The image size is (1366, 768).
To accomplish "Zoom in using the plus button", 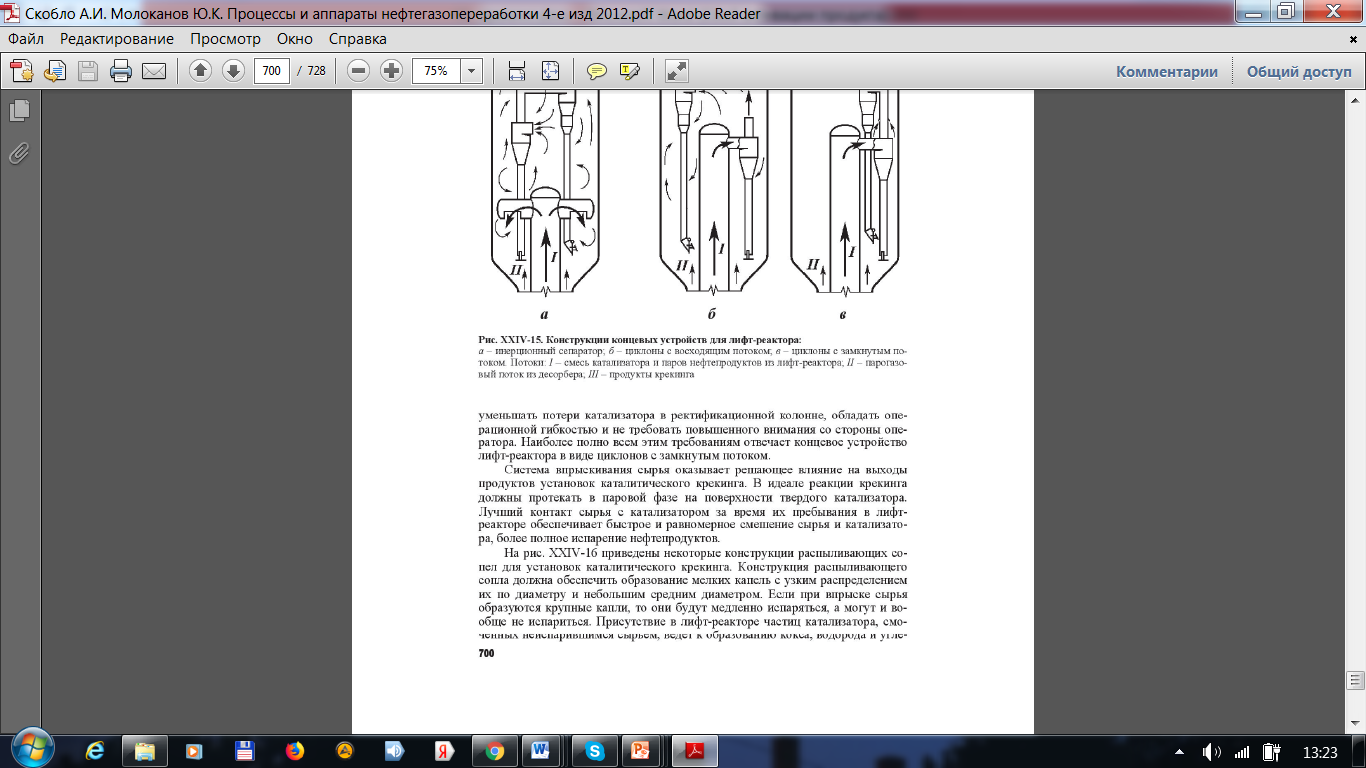I will pos(391,71).
